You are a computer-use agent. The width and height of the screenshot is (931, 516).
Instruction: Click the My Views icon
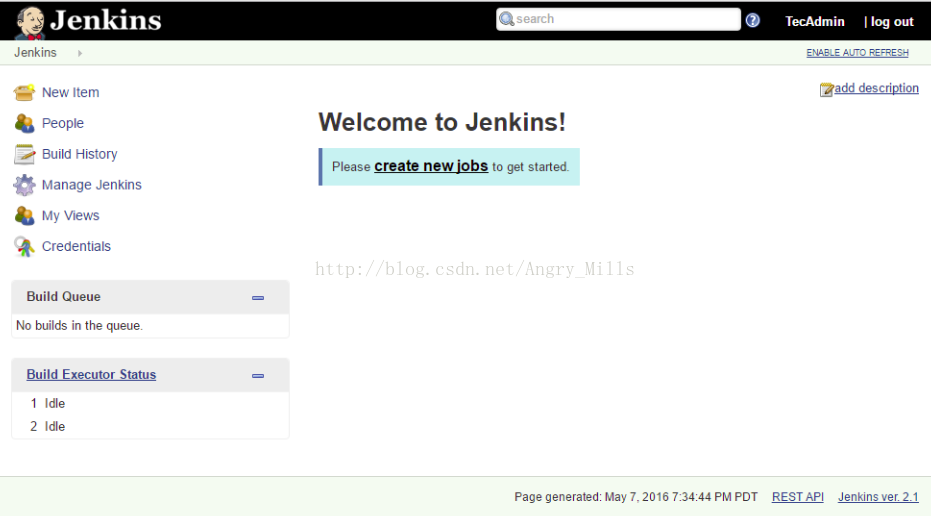point(24,216)
